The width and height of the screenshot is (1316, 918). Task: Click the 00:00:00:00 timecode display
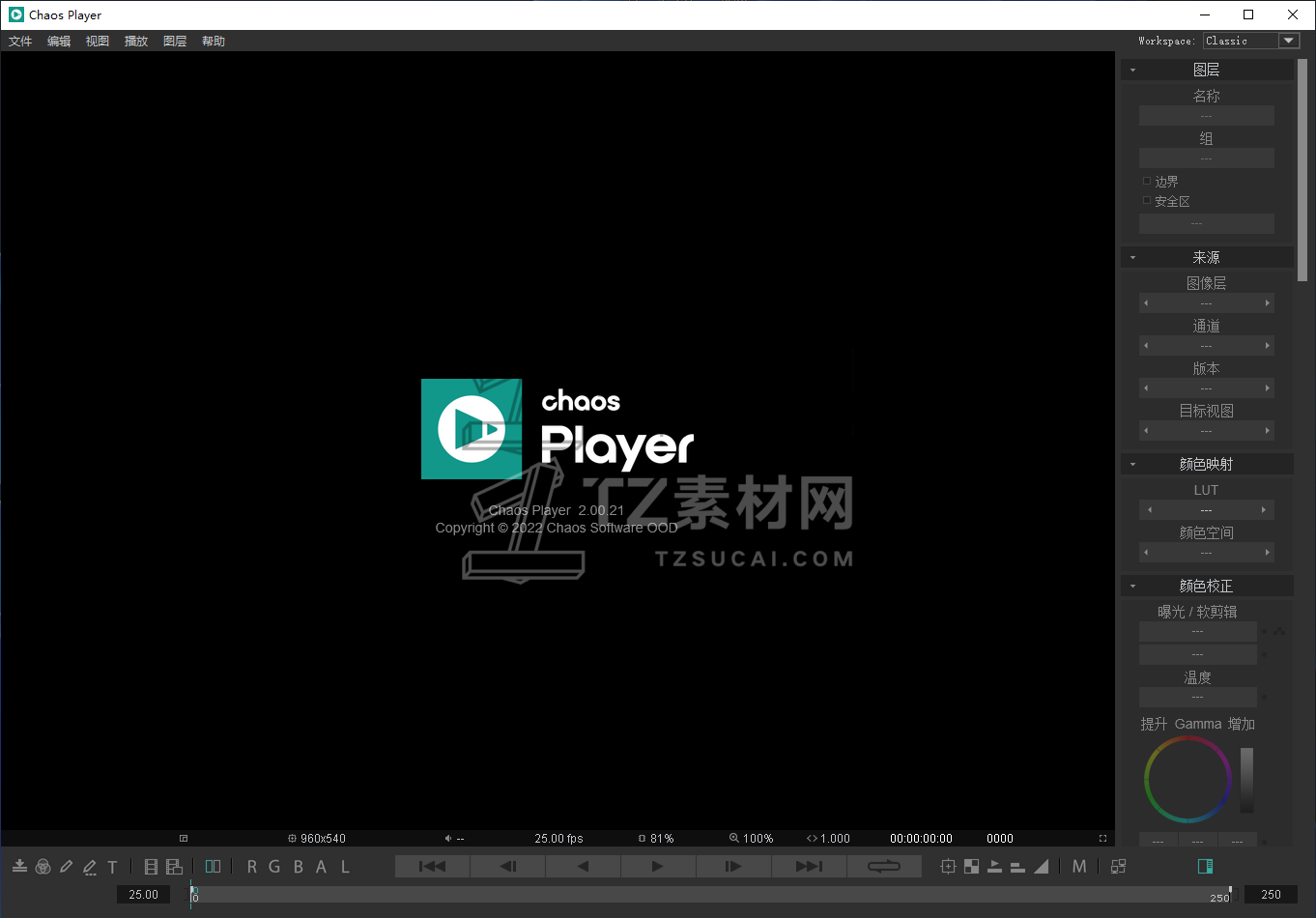click(921, 839)
